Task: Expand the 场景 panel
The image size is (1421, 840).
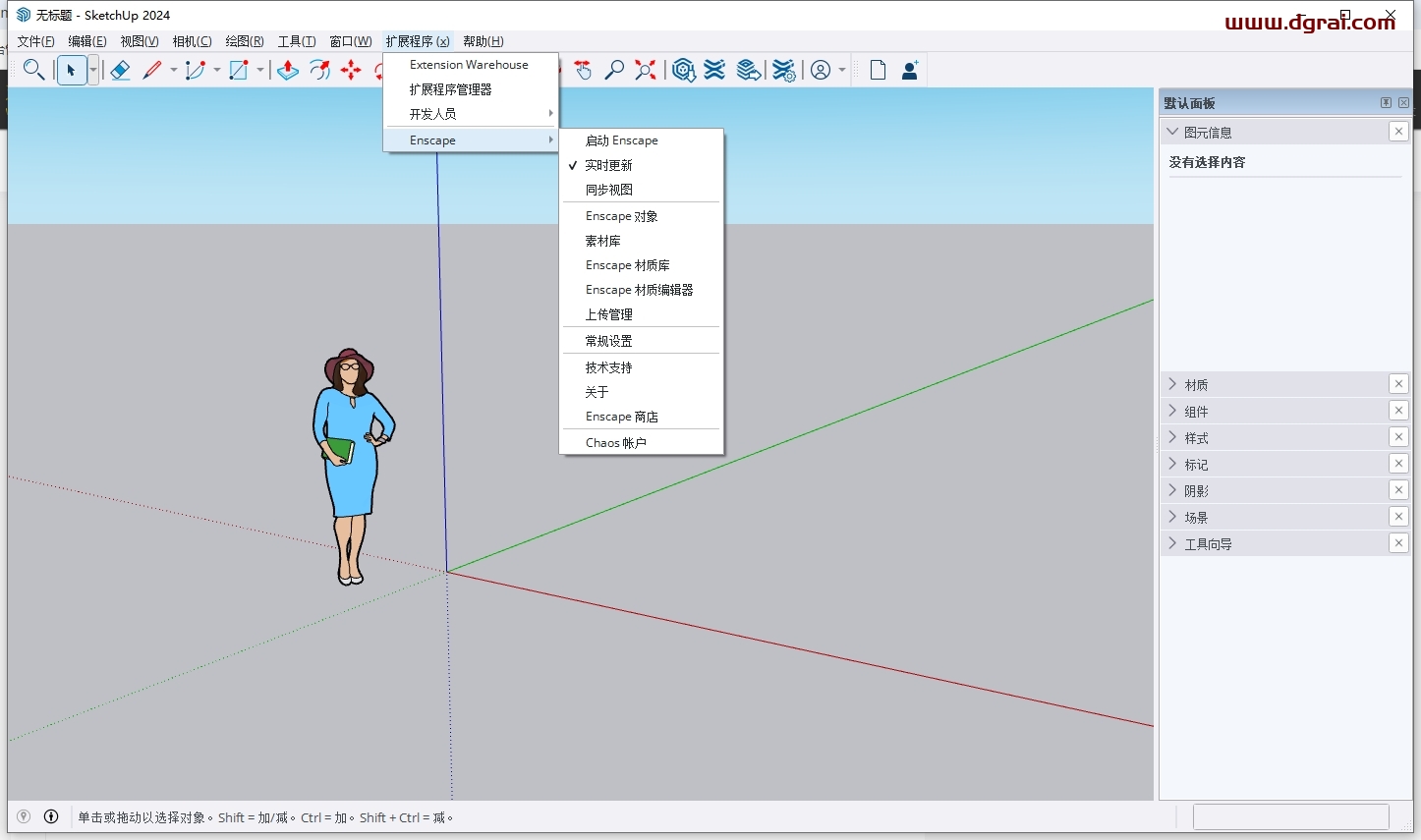Action: [1172, 517]
